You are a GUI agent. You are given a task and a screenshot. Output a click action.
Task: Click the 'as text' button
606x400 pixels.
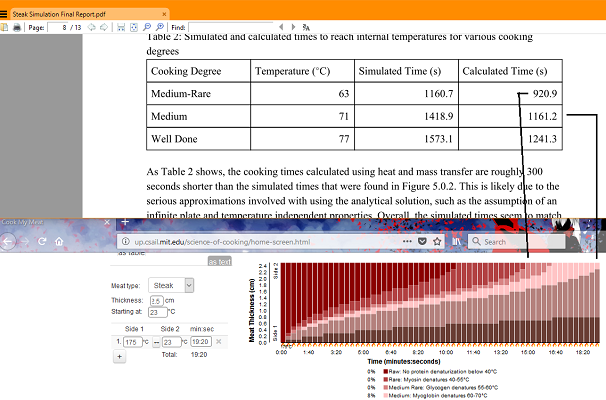coord(220,262)
